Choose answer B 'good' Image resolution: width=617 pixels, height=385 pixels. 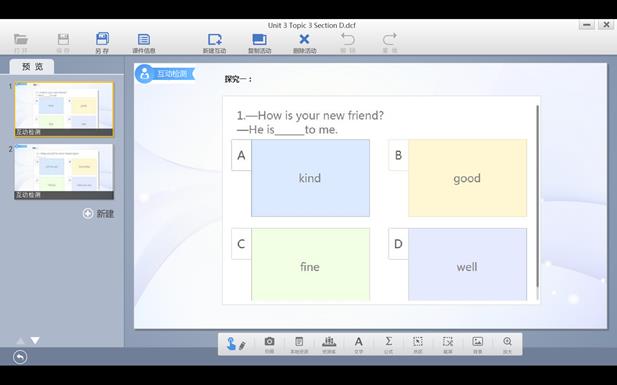point(467,178)
